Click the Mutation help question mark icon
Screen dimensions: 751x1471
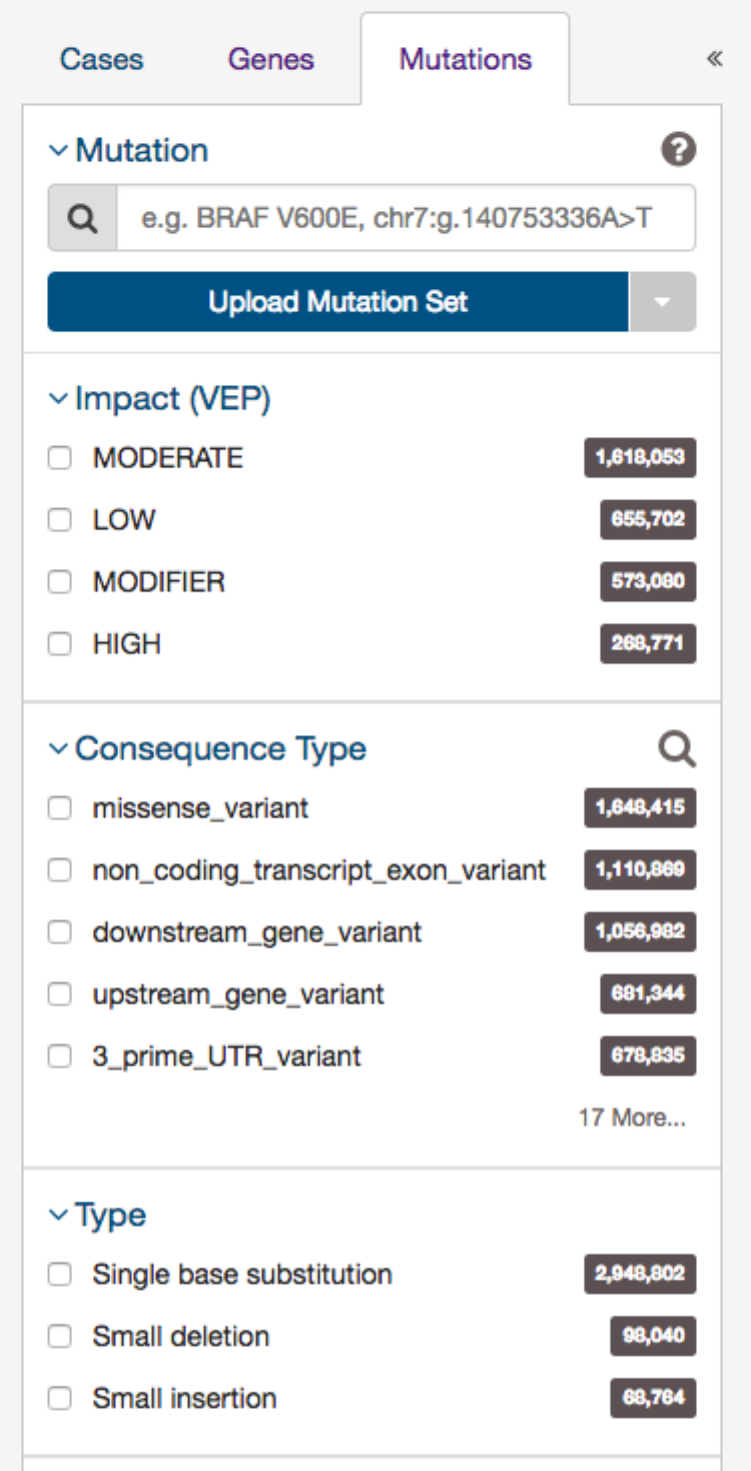(678, 151)
